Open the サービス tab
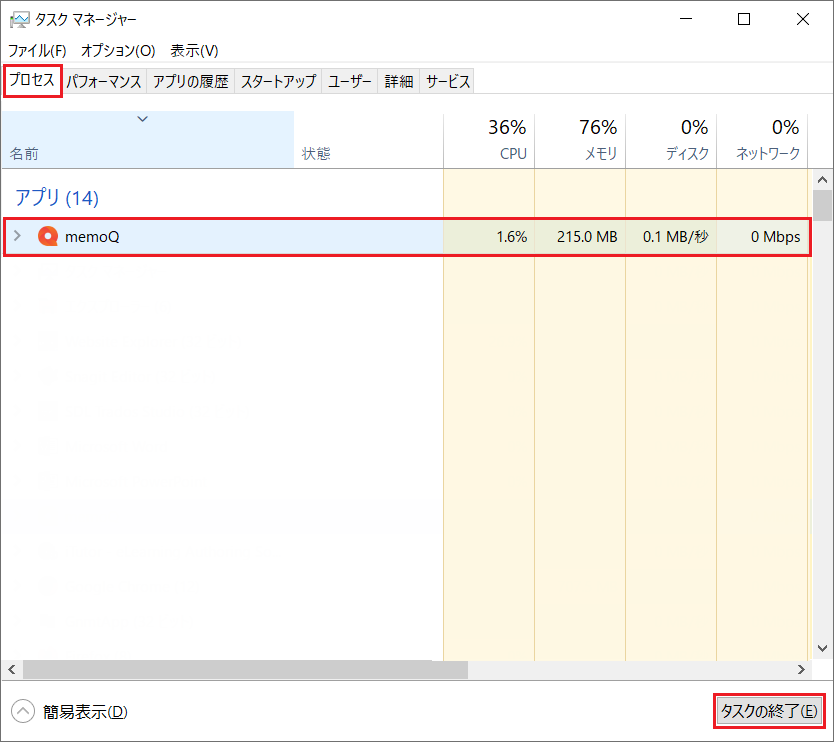The image size is (834, 742). tap(447, 82)
